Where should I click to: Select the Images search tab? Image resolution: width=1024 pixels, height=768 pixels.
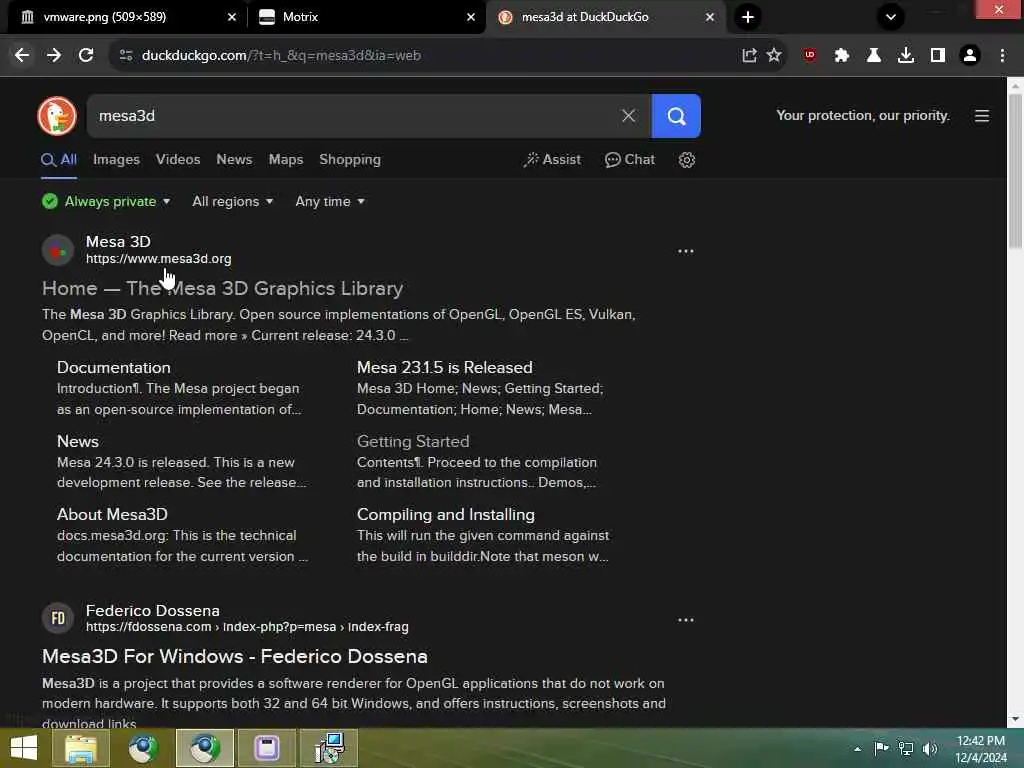tap(116, 159)
